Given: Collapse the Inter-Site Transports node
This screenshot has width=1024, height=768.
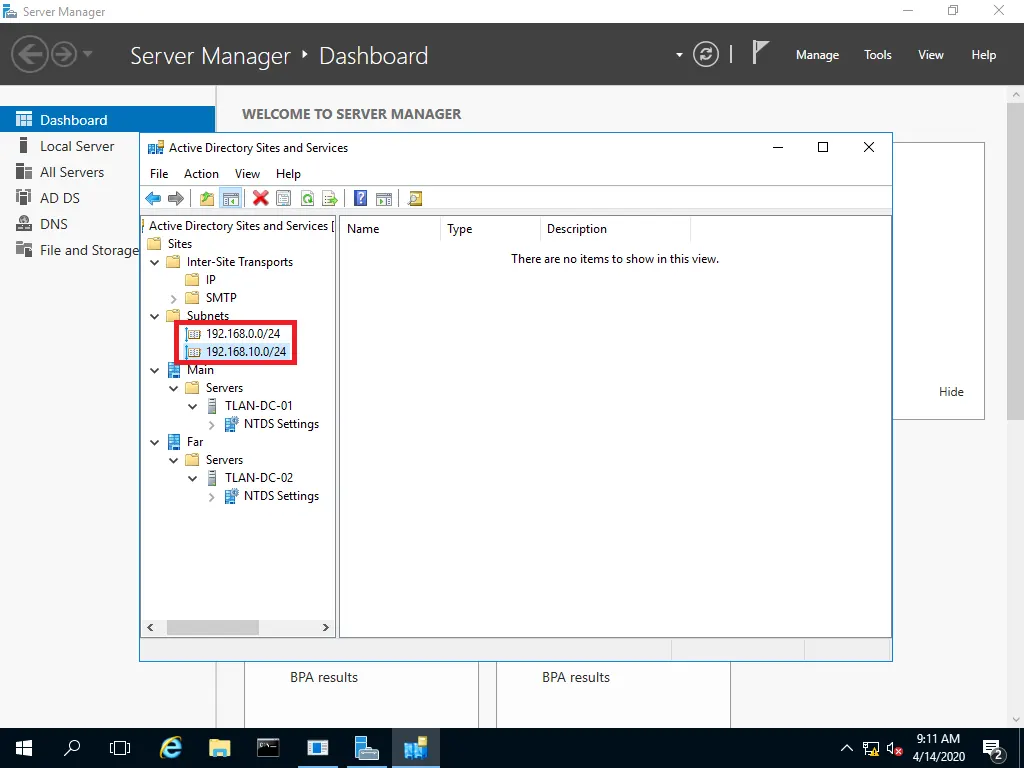Looking at the screenshot, I should [x=155, y=263].
